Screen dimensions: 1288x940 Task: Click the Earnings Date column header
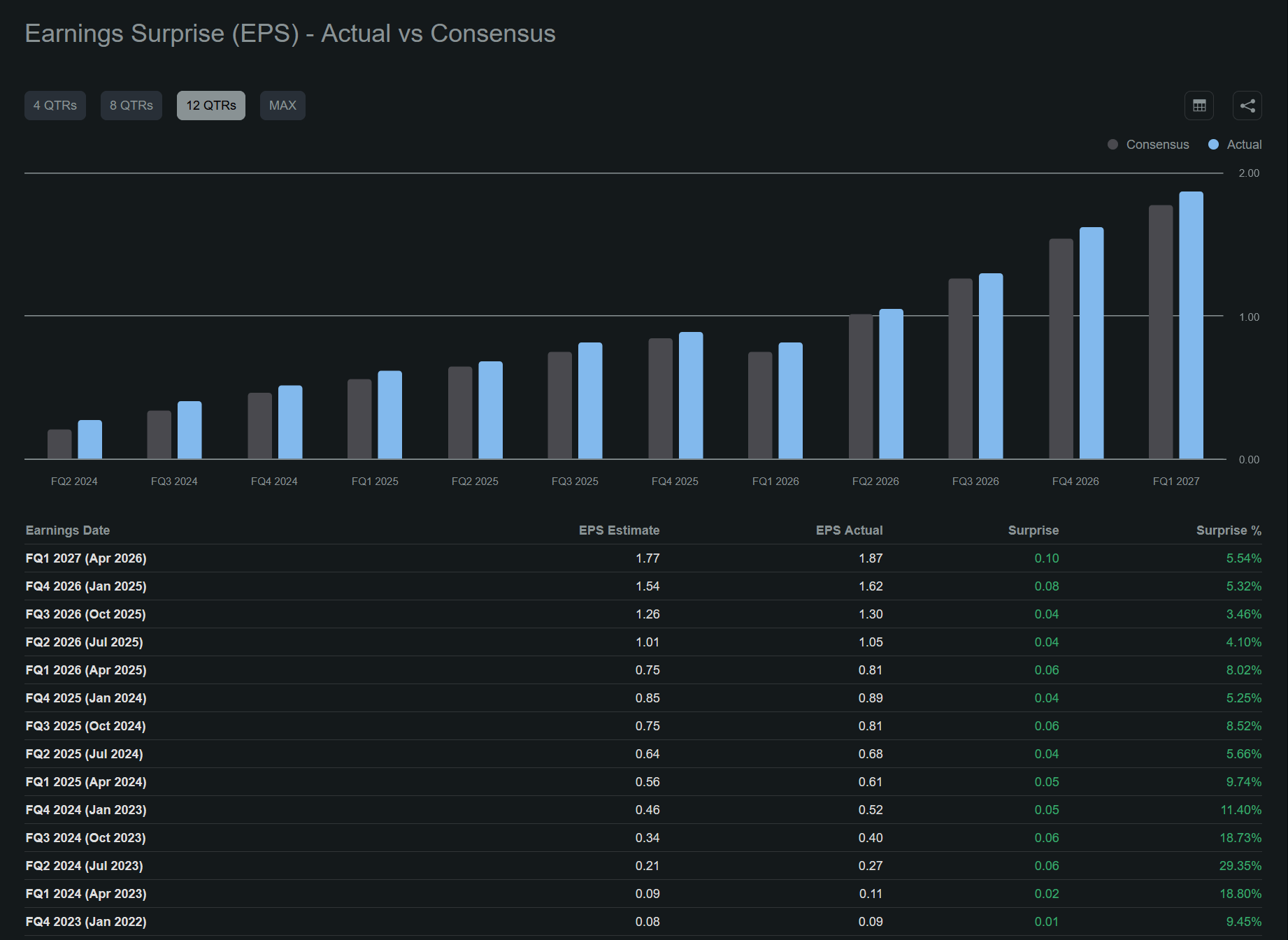(x=68, y=530)
